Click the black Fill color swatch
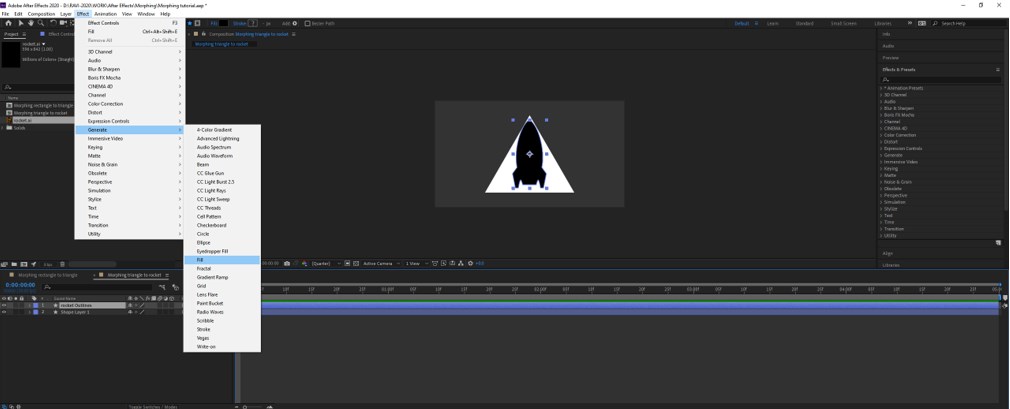 224,23
